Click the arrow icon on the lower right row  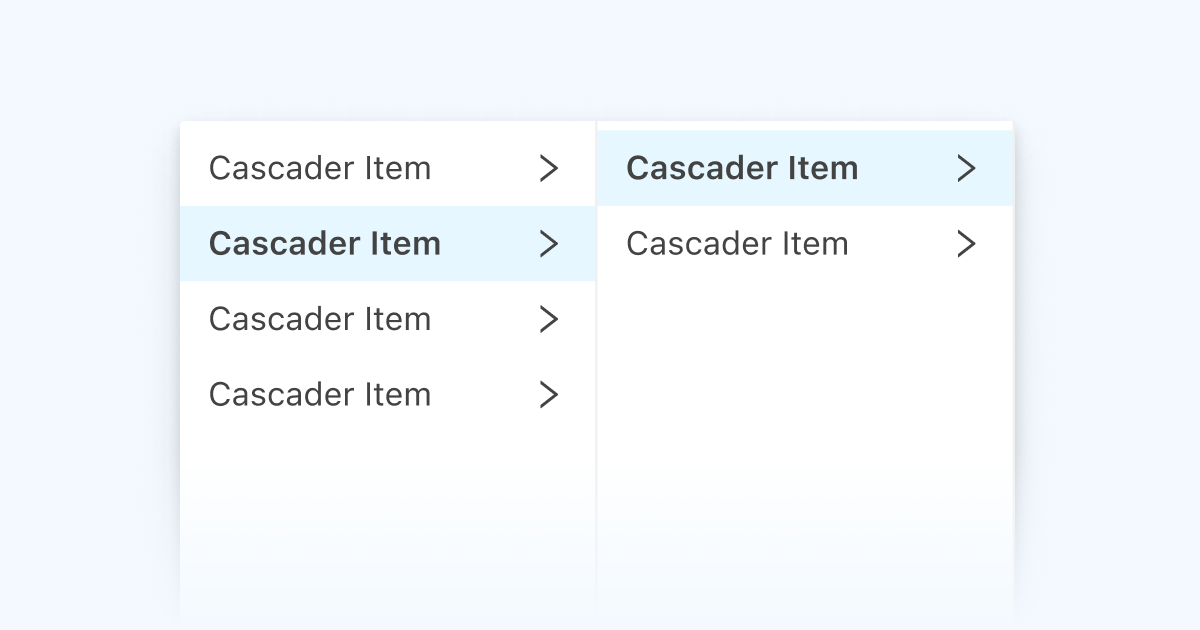[x=966, y=243]
